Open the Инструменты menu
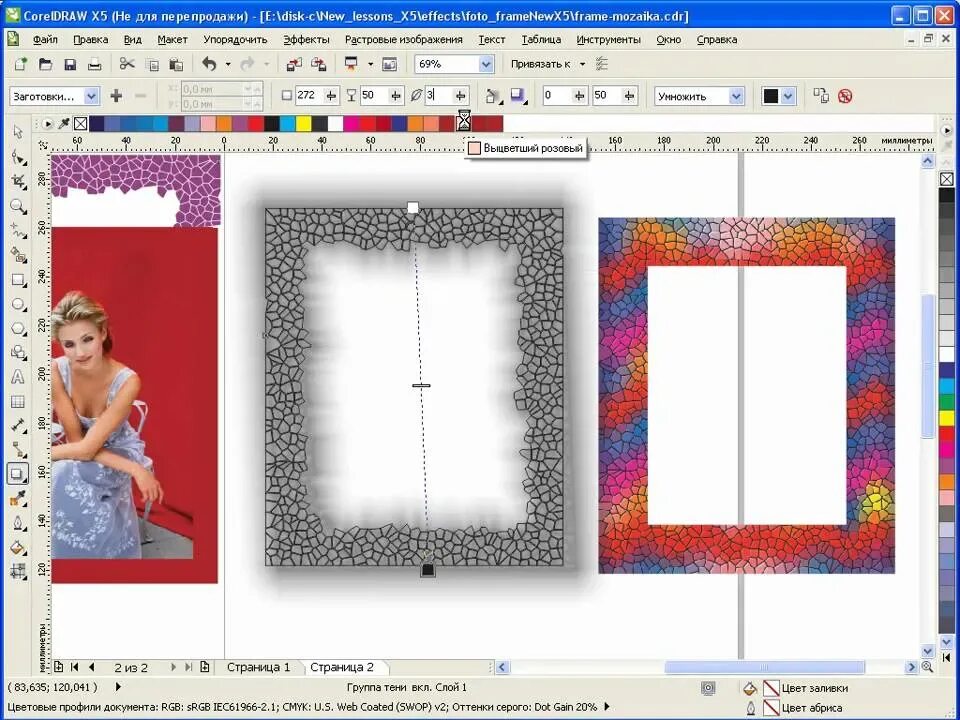960x720 pixels. point(609,39)
